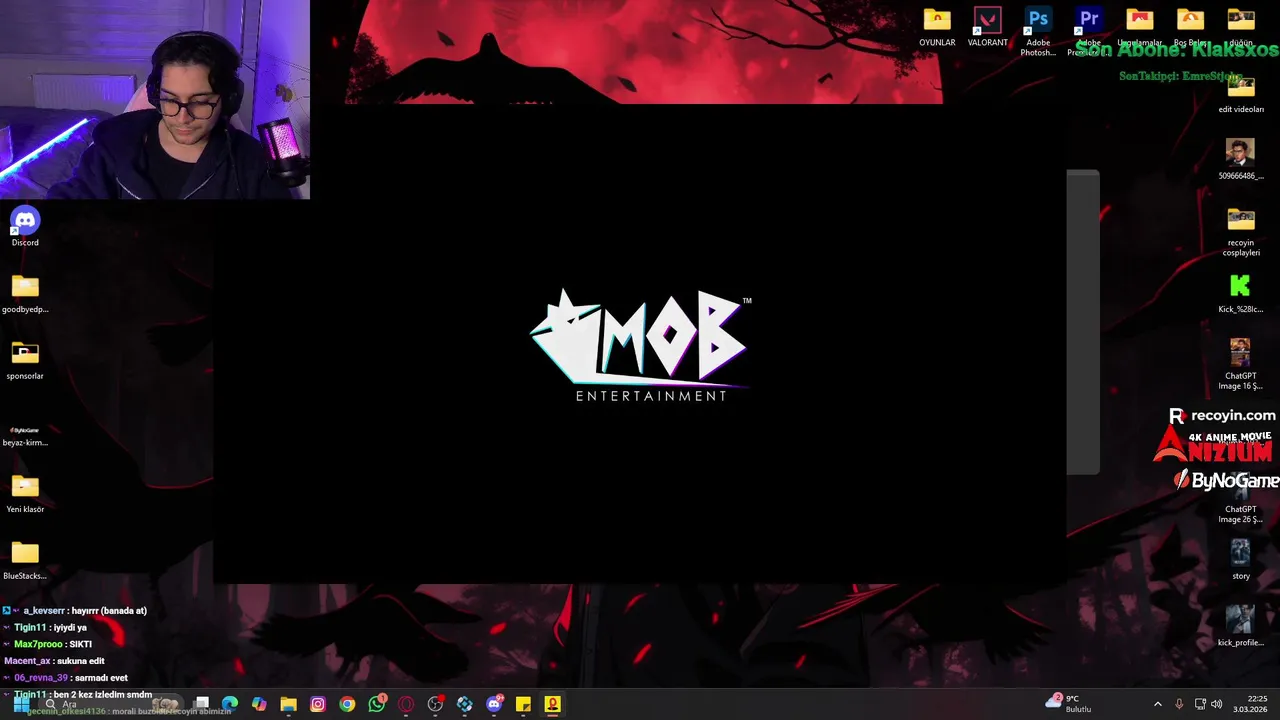
Task: Open the Uygulamalar folder
Action: pos(1139,27)
